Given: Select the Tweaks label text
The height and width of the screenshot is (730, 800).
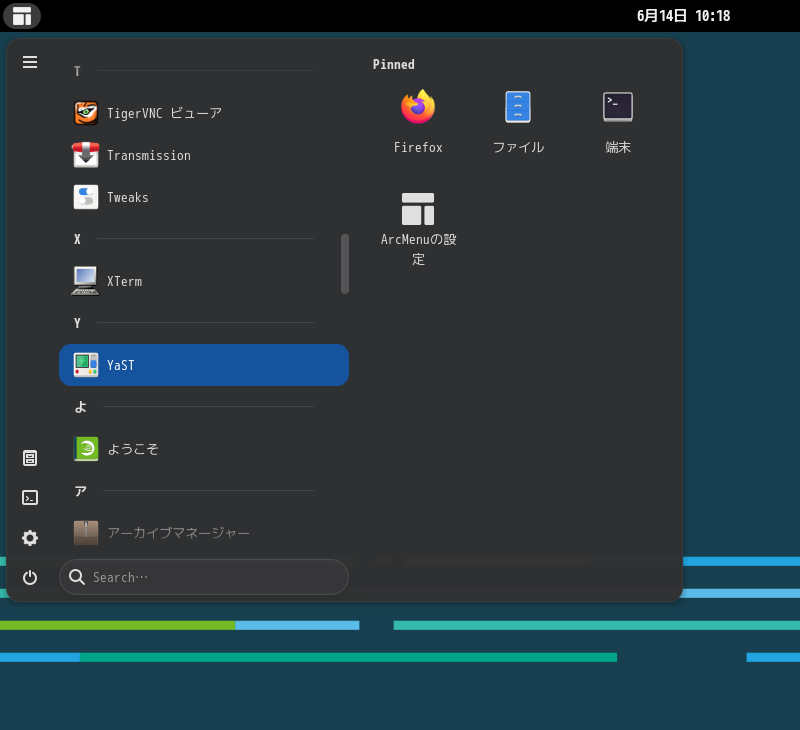Looking at the screenshot, I should coord(128,197).
